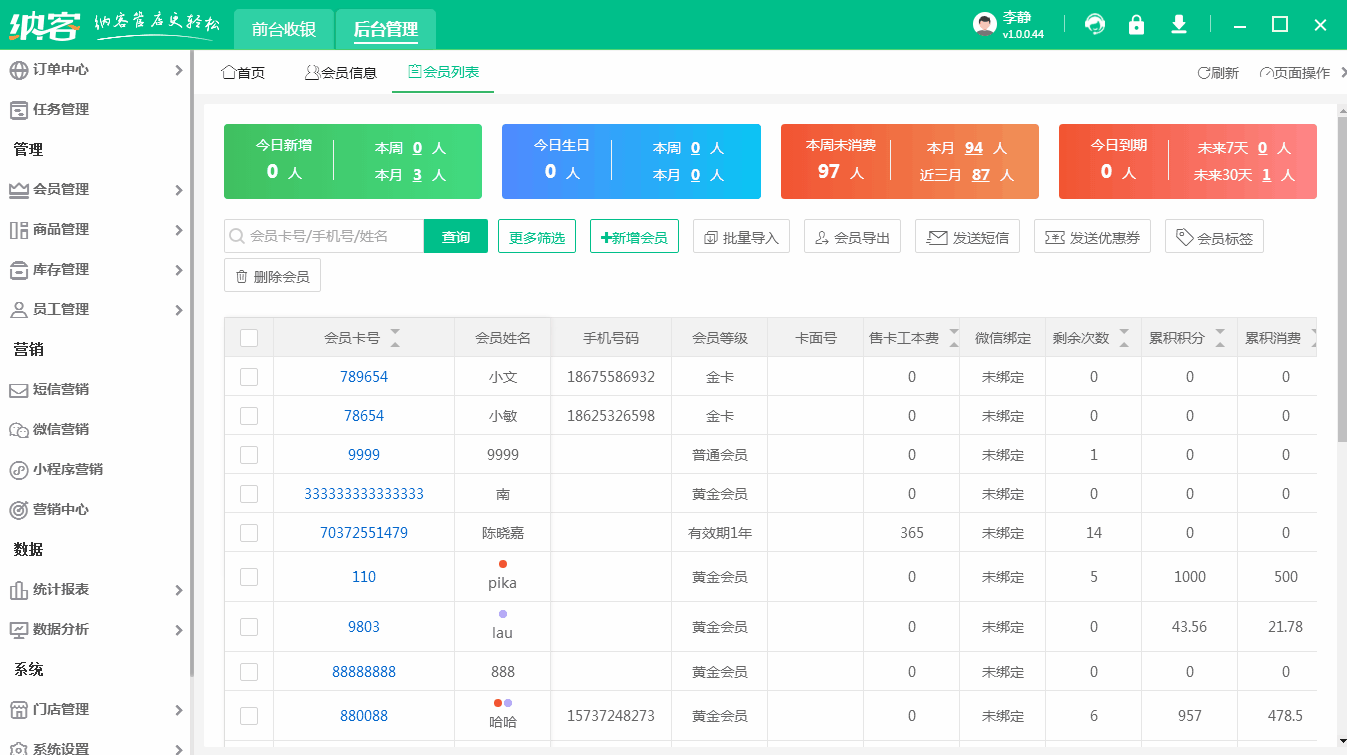This screenshot has height=755, width=1347.
Task: Check the select-all checkbox in table header
Action: click(x=249, y=338)
